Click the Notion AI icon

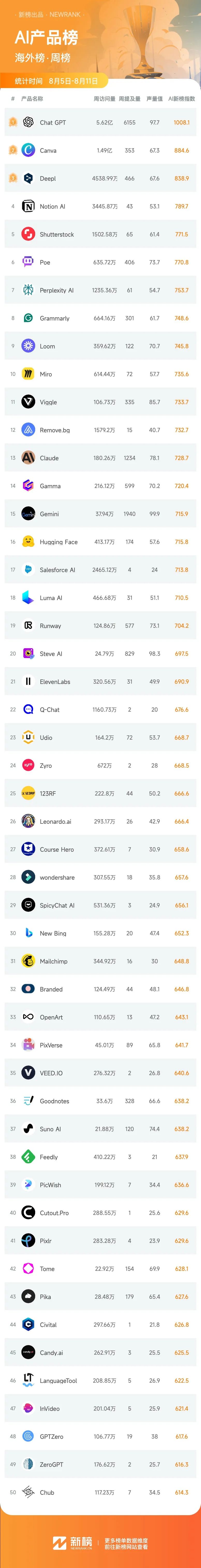pyautogui.click(x=28, y=206)
